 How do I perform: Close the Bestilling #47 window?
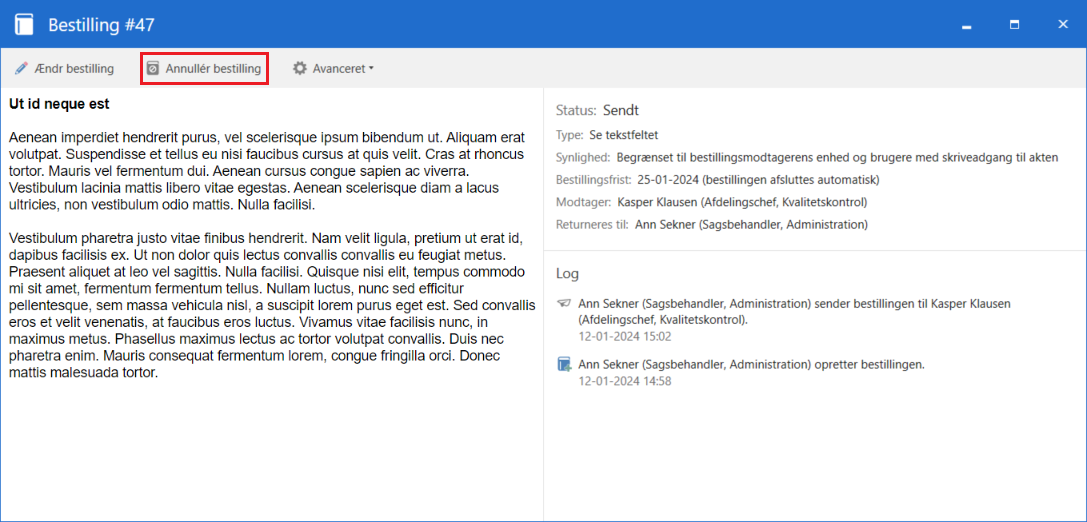1062,24
